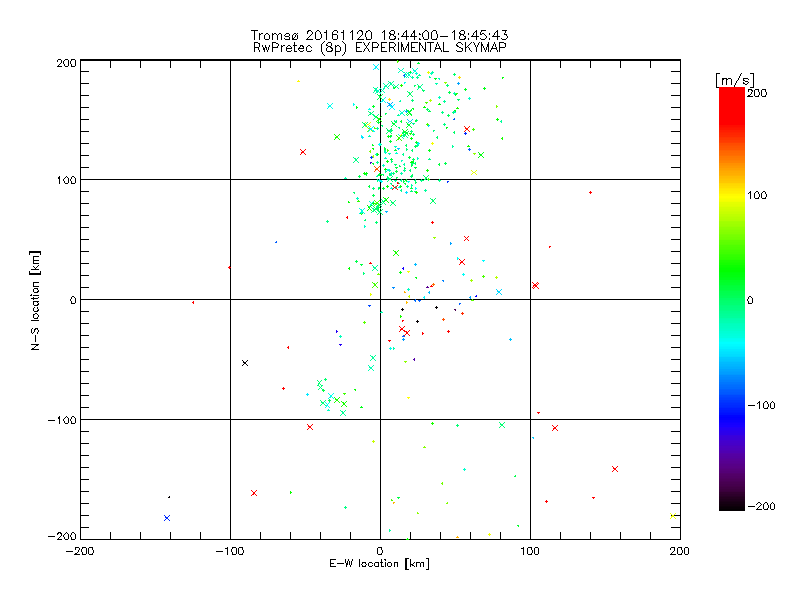Click the X-axis tick label '-200'
The height and width of the screenshot is (600, 800).
(80, 551)
